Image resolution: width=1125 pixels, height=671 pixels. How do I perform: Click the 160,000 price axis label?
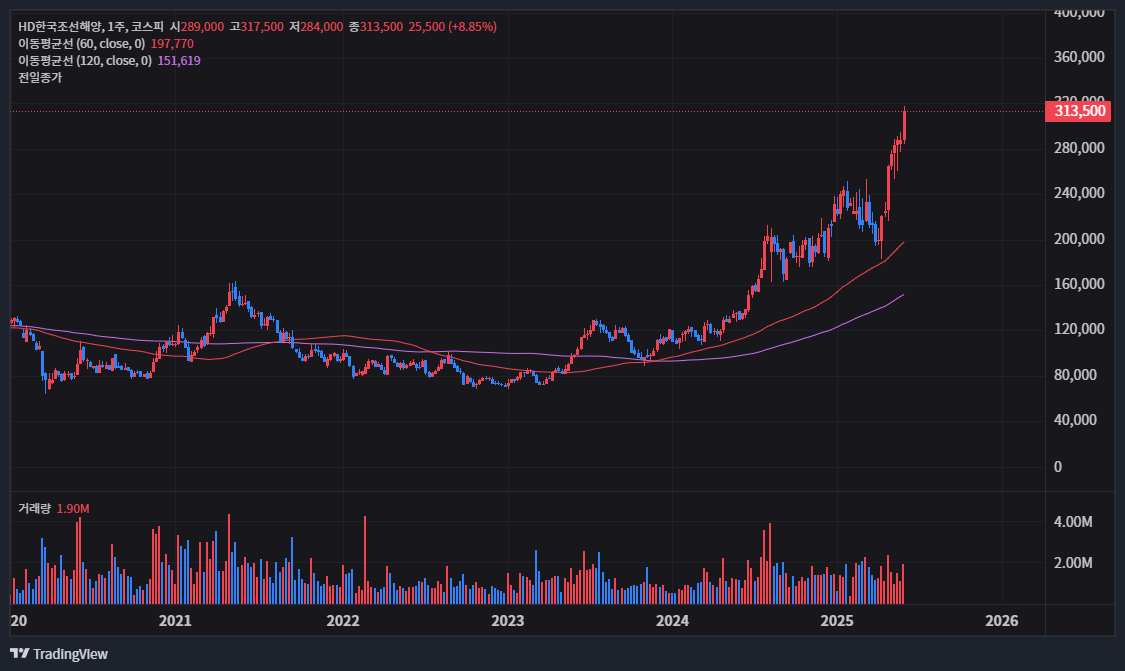[x=1079, y=284]
